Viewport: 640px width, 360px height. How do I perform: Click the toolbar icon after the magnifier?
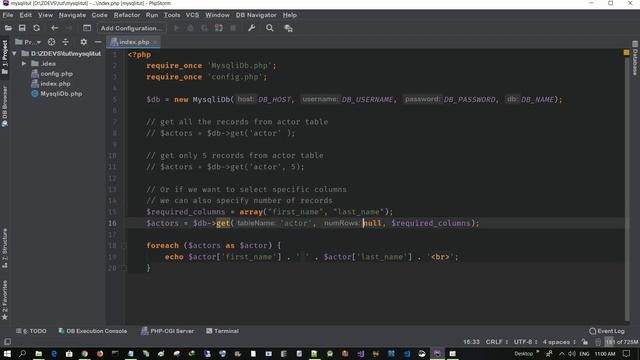[288, 28]
